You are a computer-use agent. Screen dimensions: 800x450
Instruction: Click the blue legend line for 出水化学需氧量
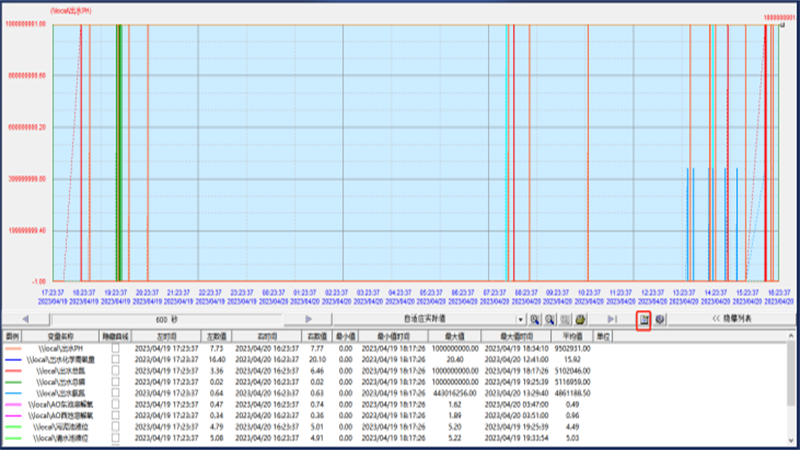tap(16, 359)
